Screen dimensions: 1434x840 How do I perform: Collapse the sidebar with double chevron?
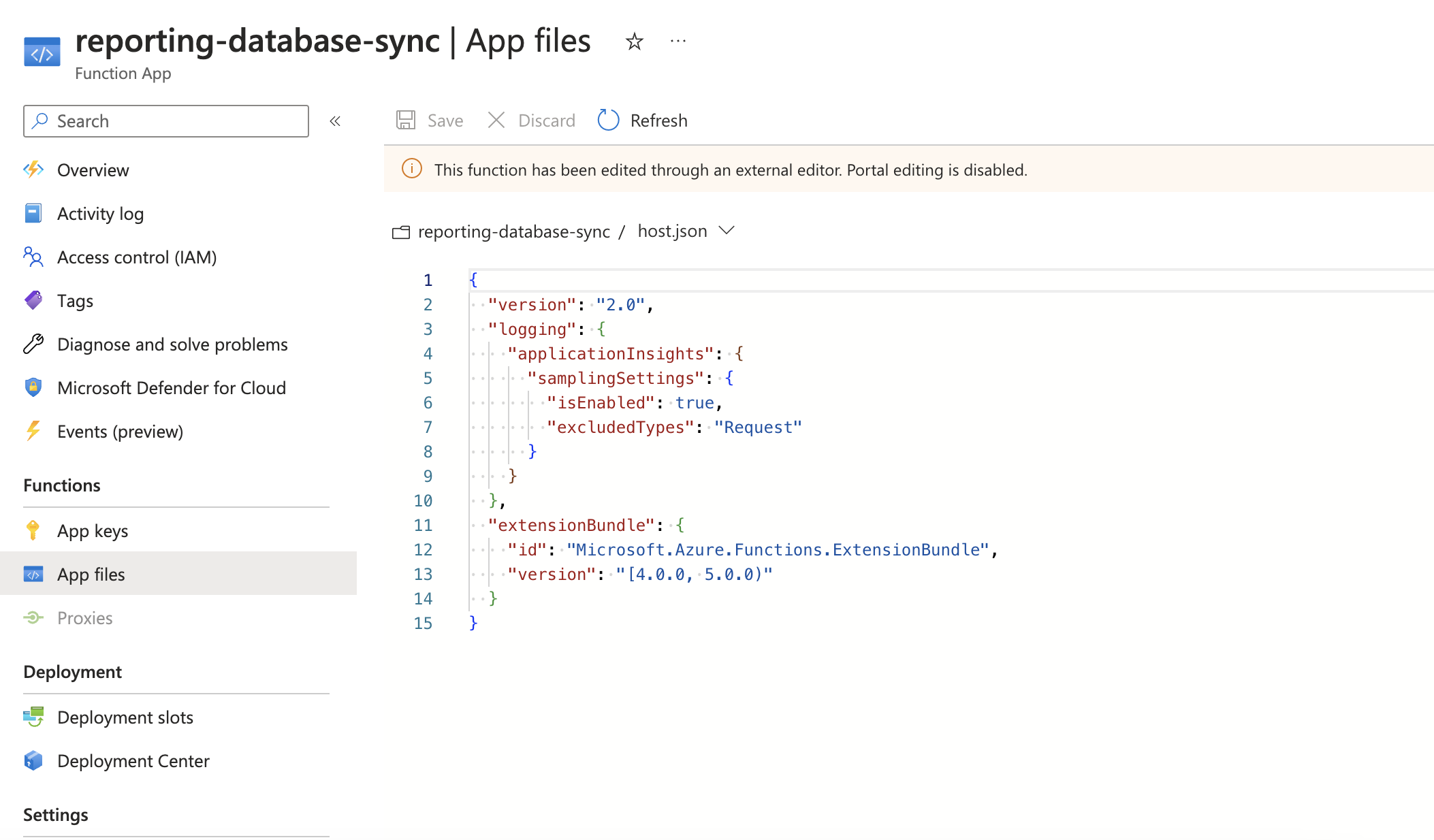tap(334, 121)
